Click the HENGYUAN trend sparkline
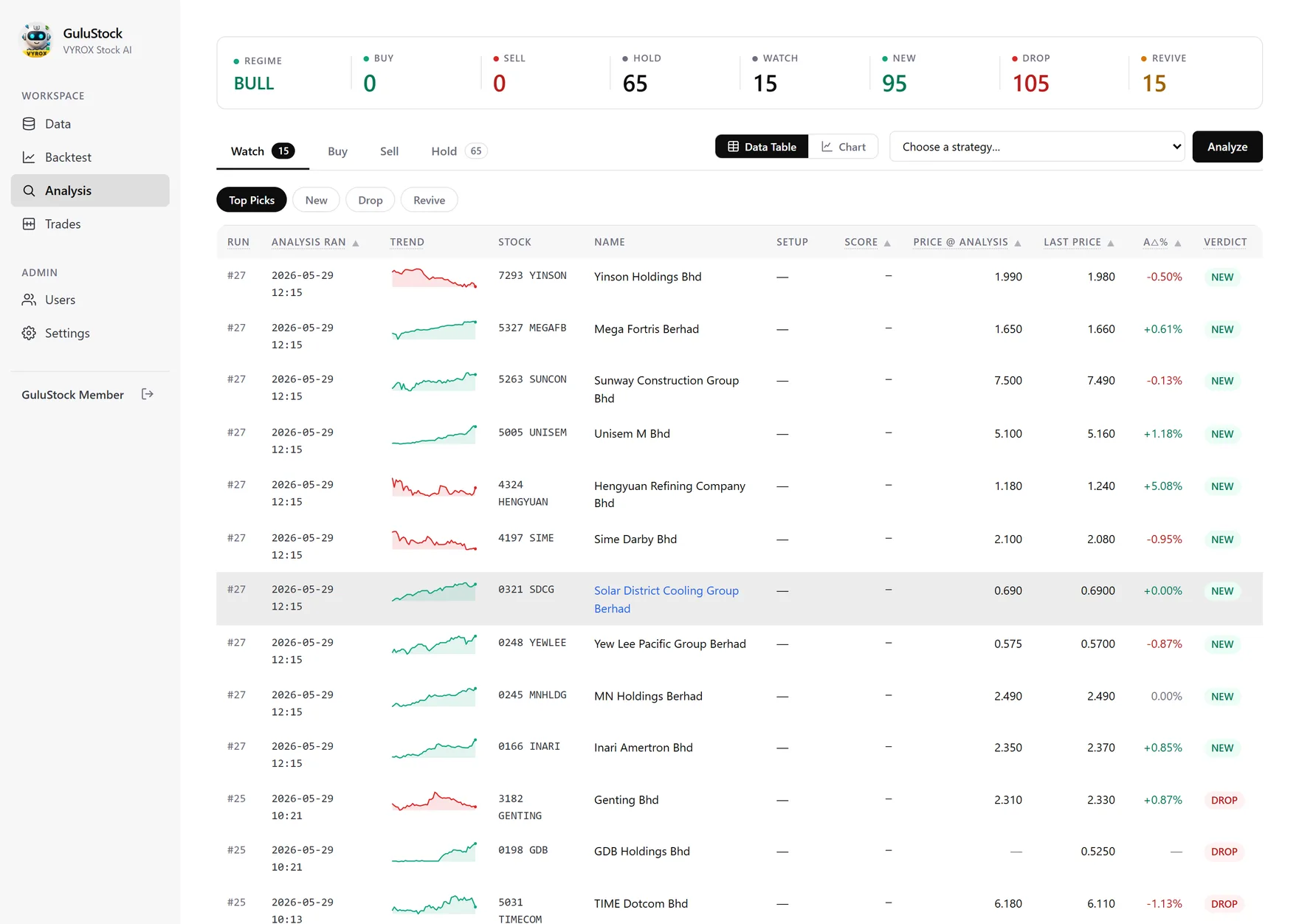Image resolution: width=1299 pixels, height=924 pixels. [434, 486]
